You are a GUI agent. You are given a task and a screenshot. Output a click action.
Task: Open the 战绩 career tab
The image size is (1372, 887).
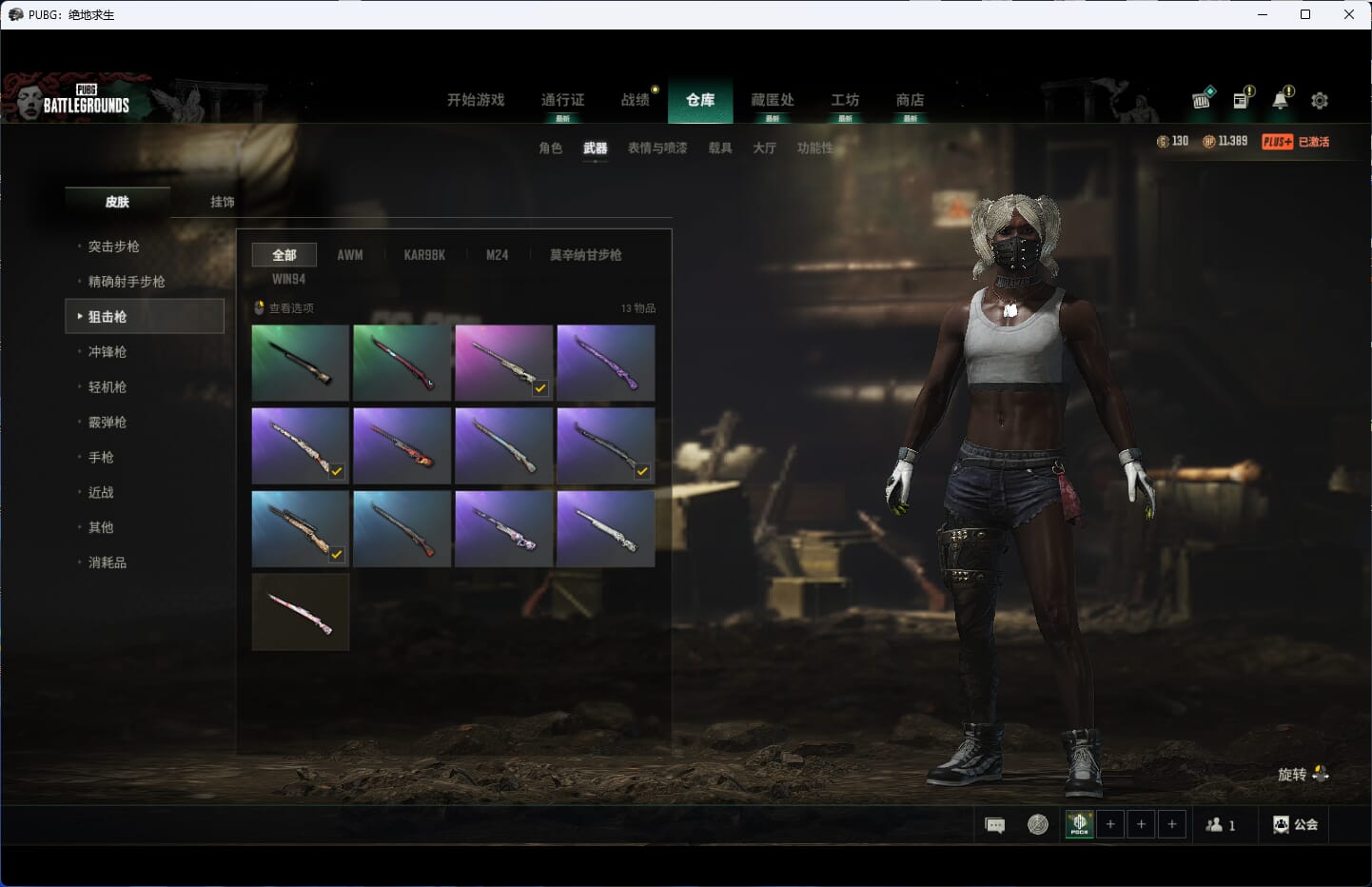[636, 100]
